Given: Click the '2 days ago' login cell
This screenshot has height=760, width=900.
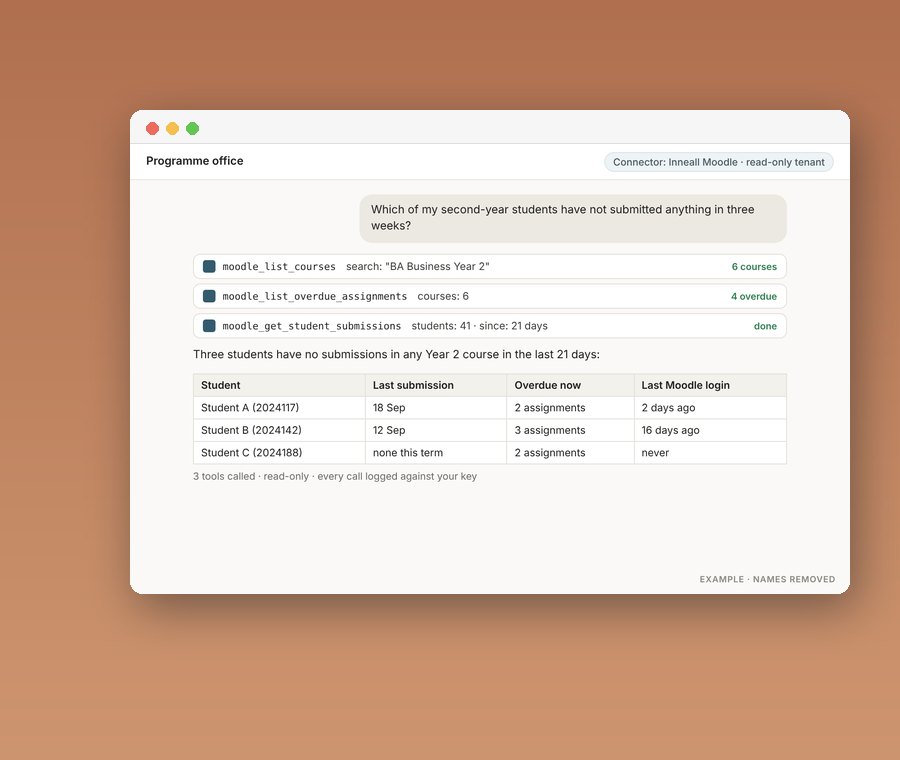Looking at the screenshot, I should tap(710, 408).
